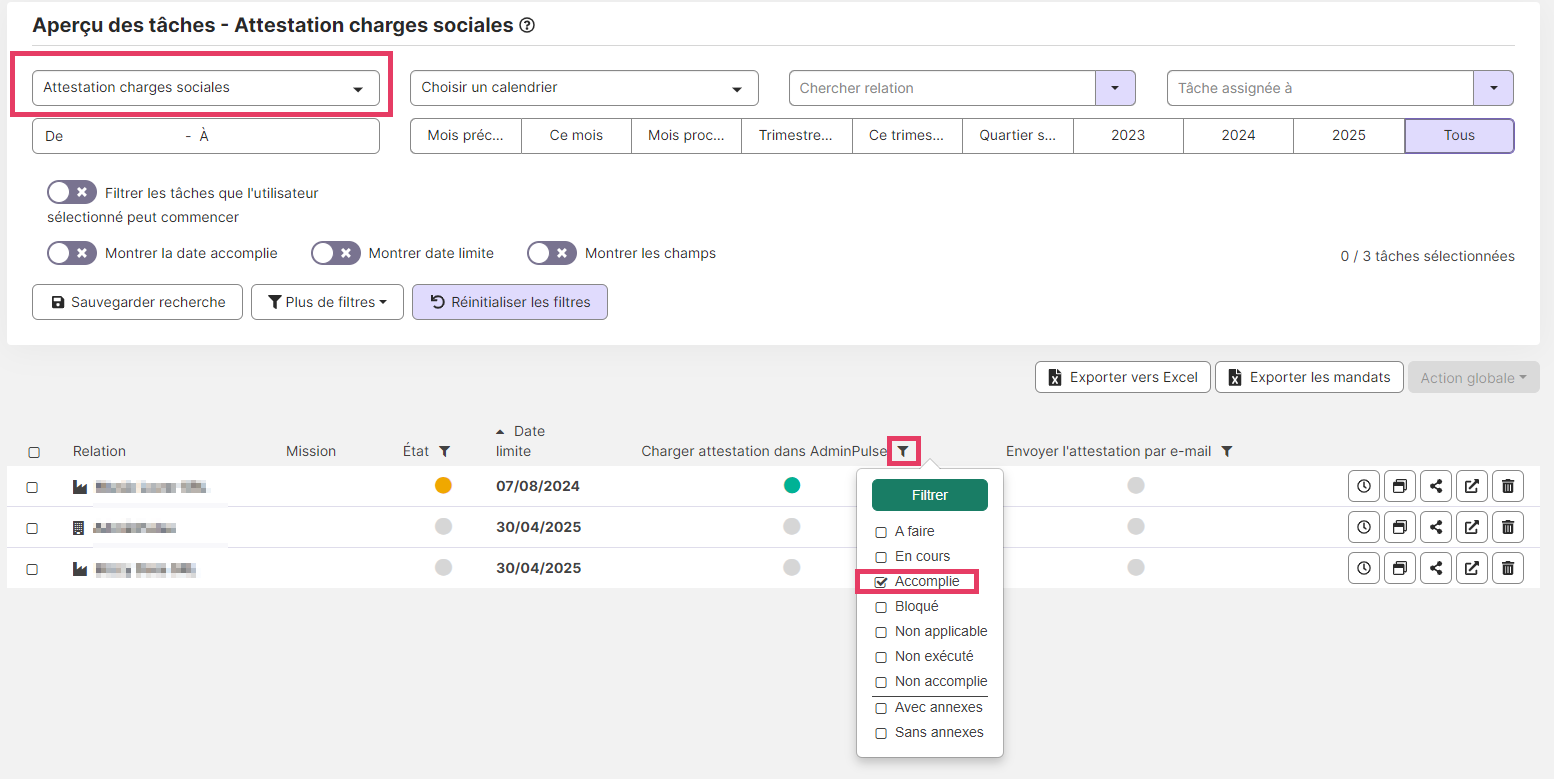Click grey e-mail status dot in 07/08/2024 row
This screenshot has width=1554, height=779.
(1135, 485)
